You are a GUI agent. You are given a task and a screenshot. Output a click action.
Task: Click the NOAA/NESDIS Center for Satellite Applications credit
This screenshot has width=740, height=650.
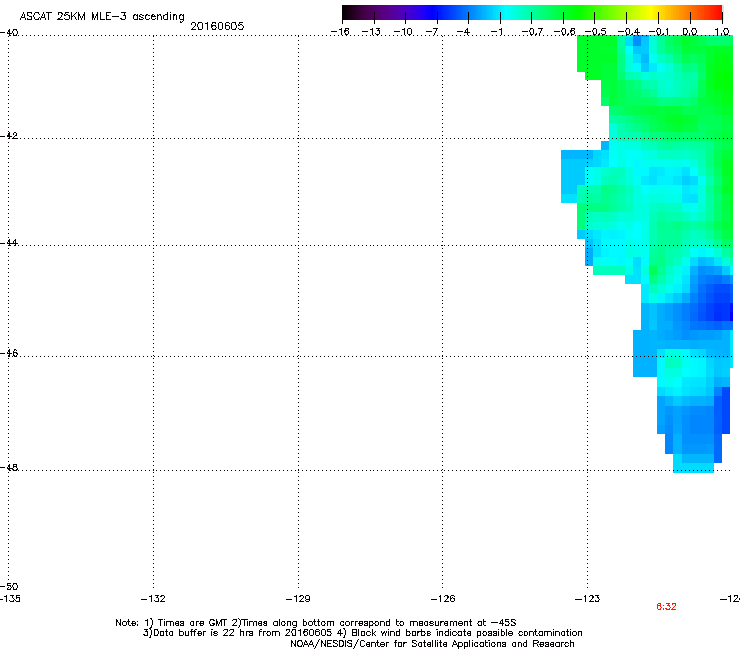(x=432, y=644)
